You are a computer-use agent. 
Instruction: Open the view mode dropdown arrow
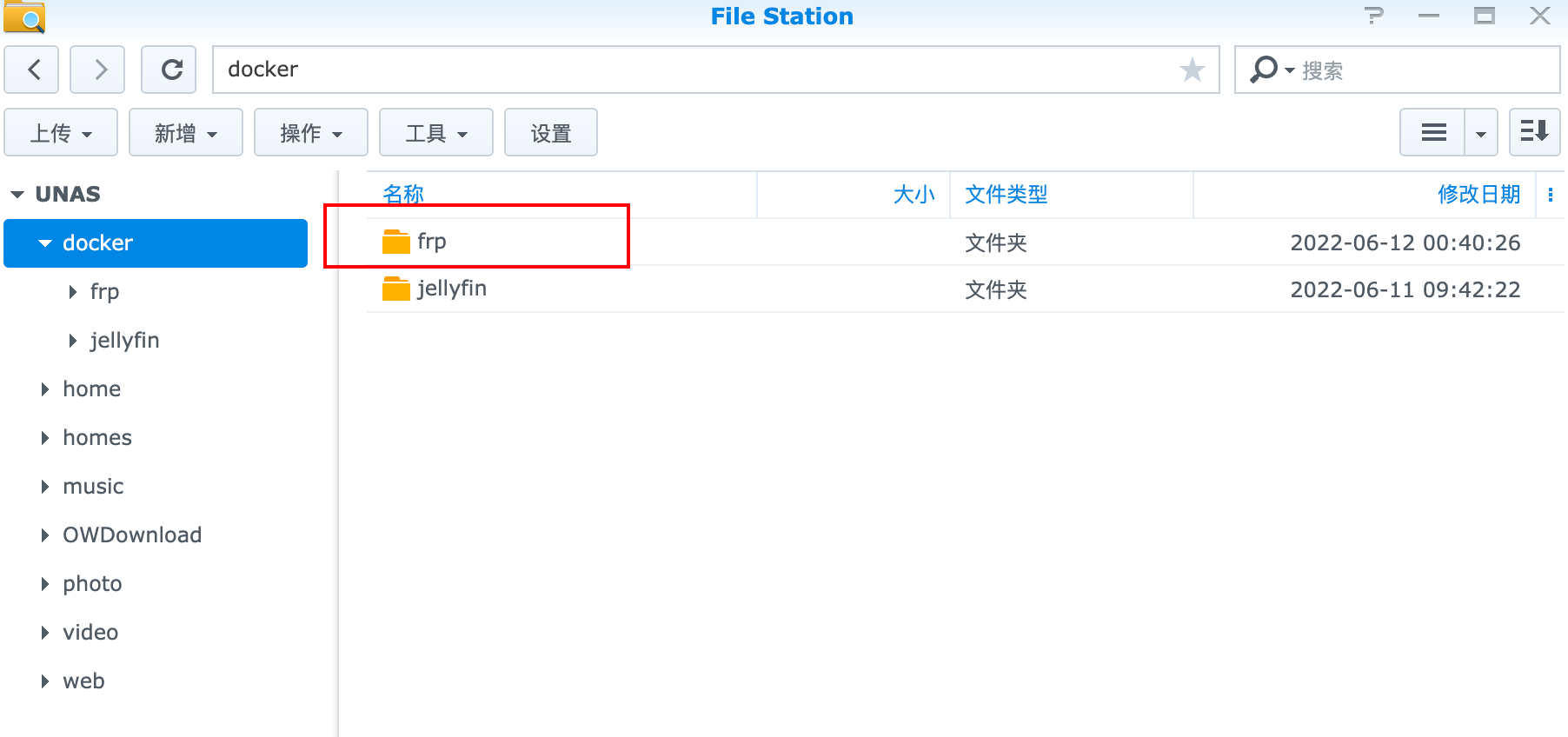1481,132
